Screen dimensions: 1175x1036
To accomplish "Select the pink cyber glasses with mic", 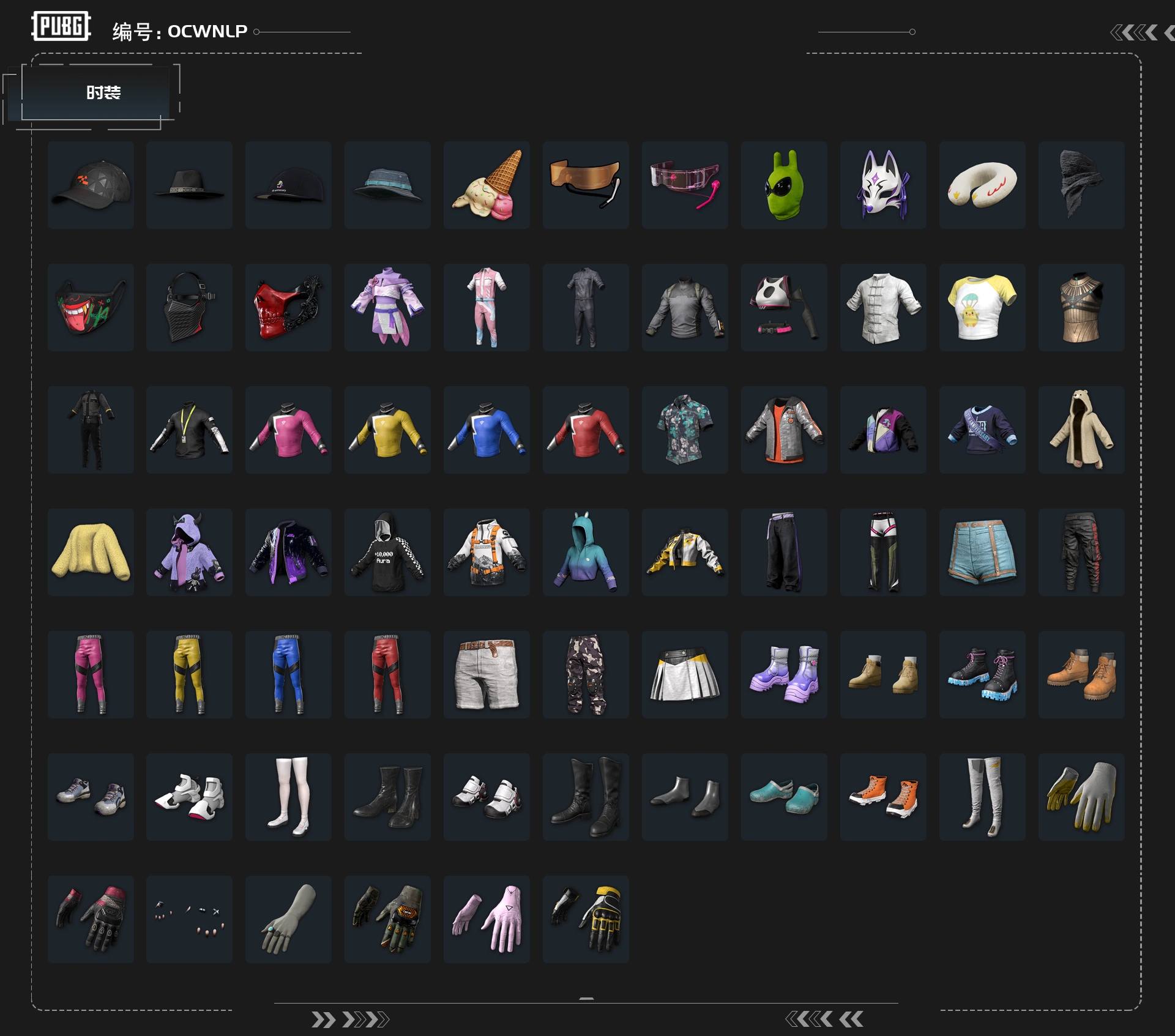I will [685, 185].
